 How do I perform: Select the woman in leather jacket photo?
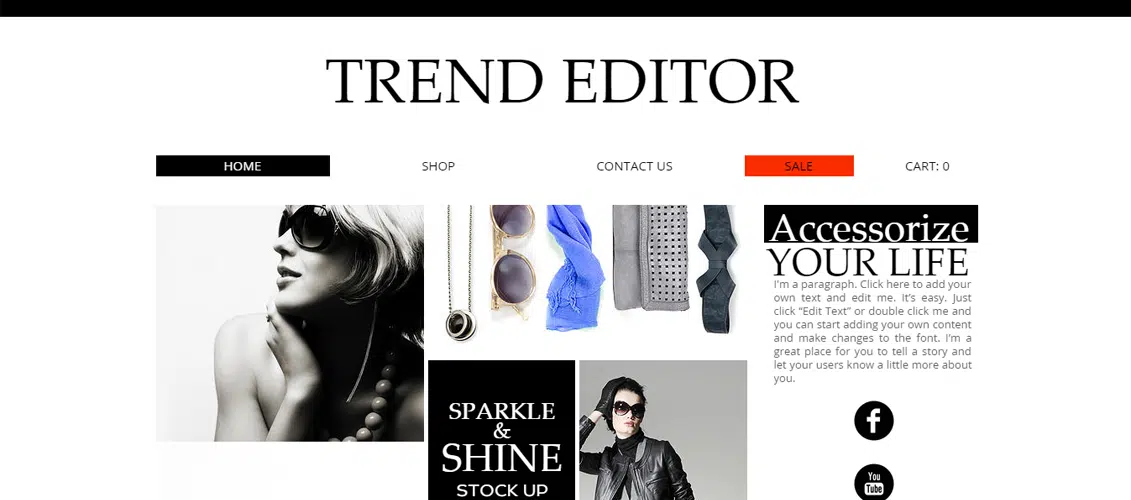click(663, 430)
